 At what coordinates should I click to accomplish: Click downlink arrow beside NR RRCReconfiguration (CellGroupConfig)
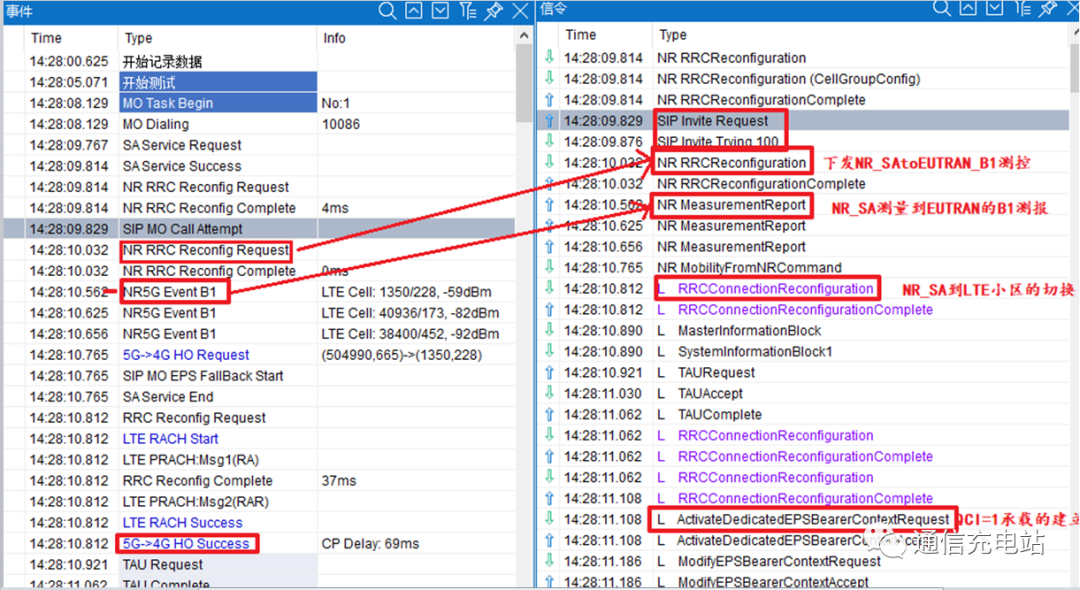point(549,78)
